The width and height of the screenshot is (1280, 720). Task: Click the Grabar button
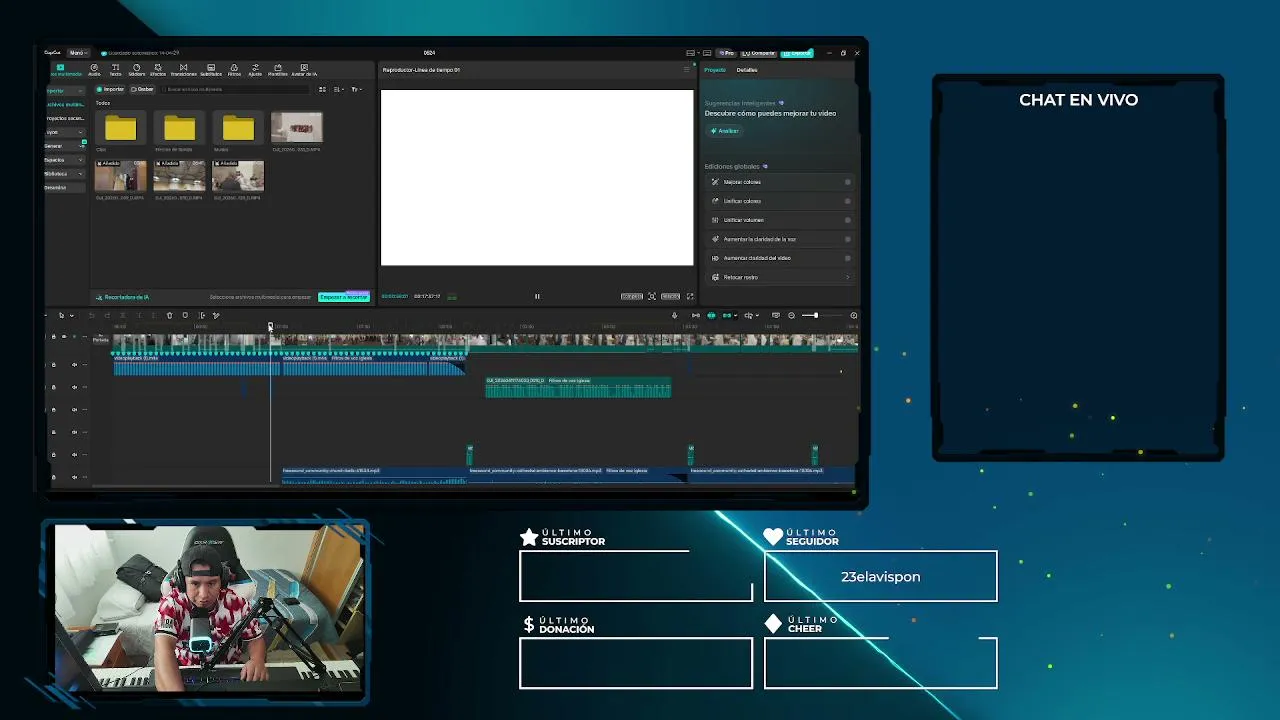(143, 89)
